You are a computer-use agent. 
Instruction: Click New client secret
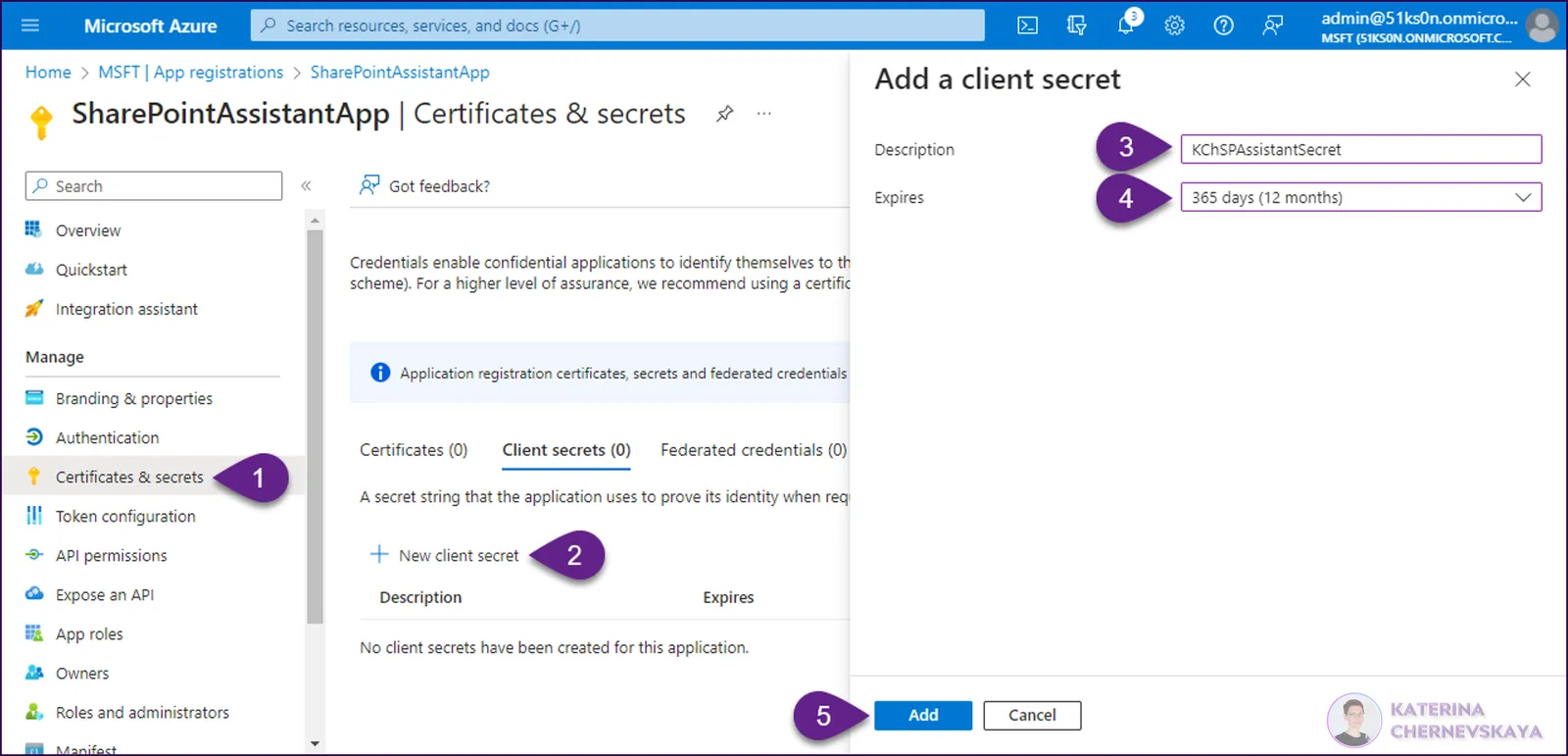tap(444, 555)
